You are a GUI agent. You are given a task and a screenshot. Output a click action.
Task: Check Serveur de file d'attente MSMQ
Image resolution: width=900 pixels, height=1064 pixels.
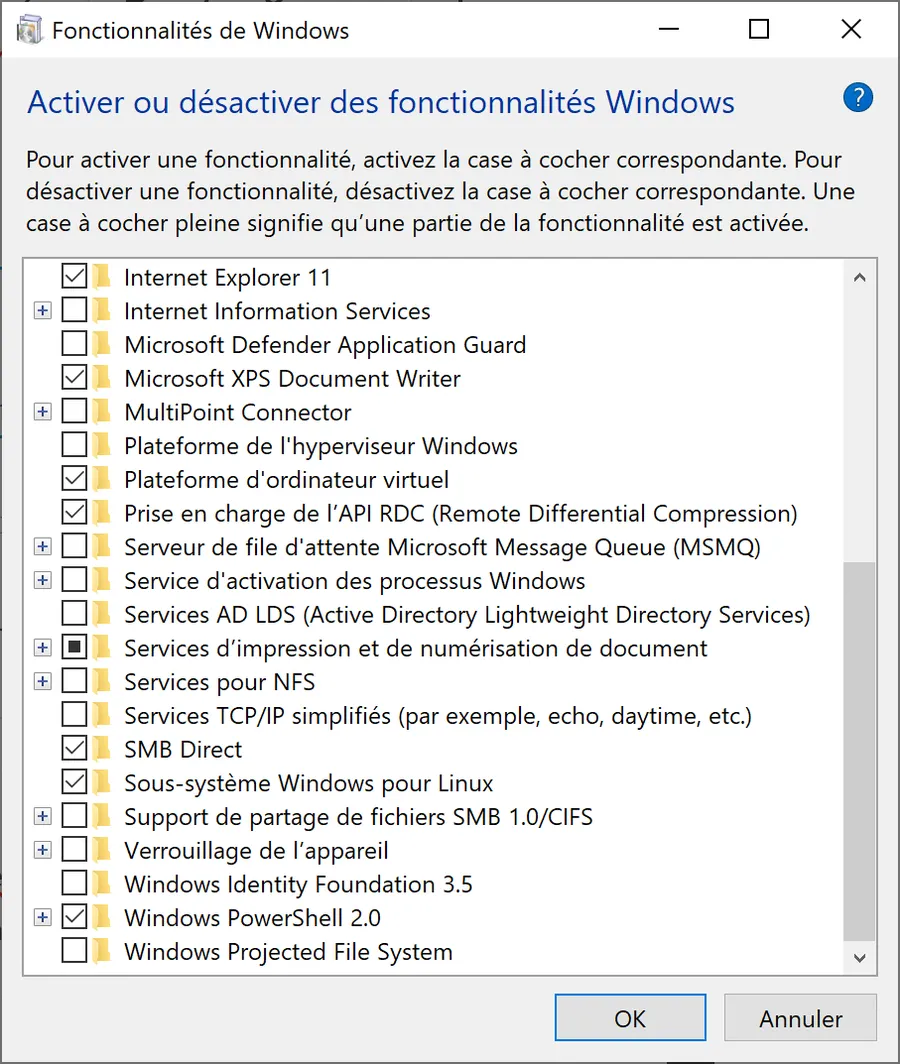click(x=74, y=546)
